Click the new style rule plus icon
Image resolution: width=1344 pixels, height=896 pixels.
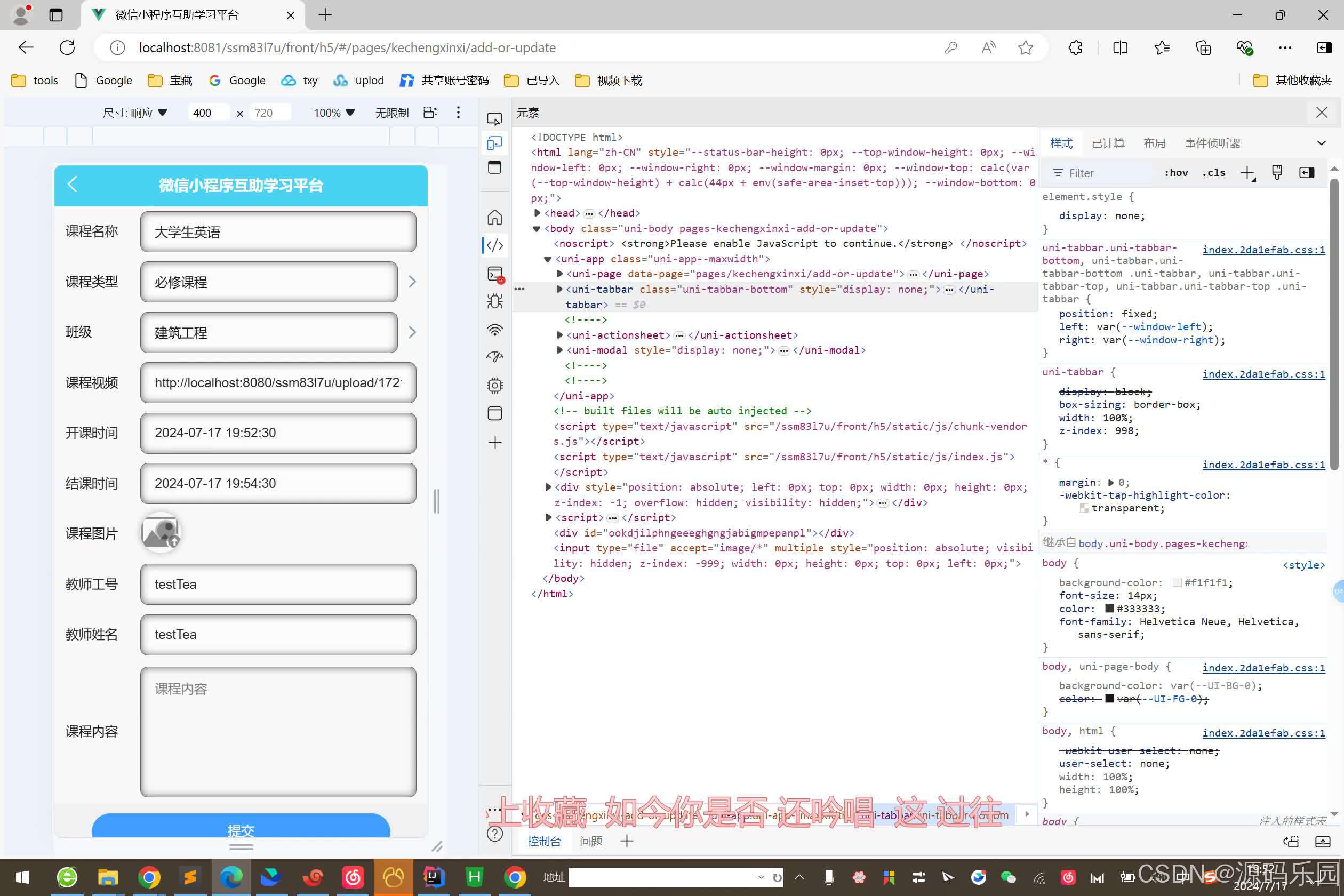pyautogui.click(x=1247, y=172)
